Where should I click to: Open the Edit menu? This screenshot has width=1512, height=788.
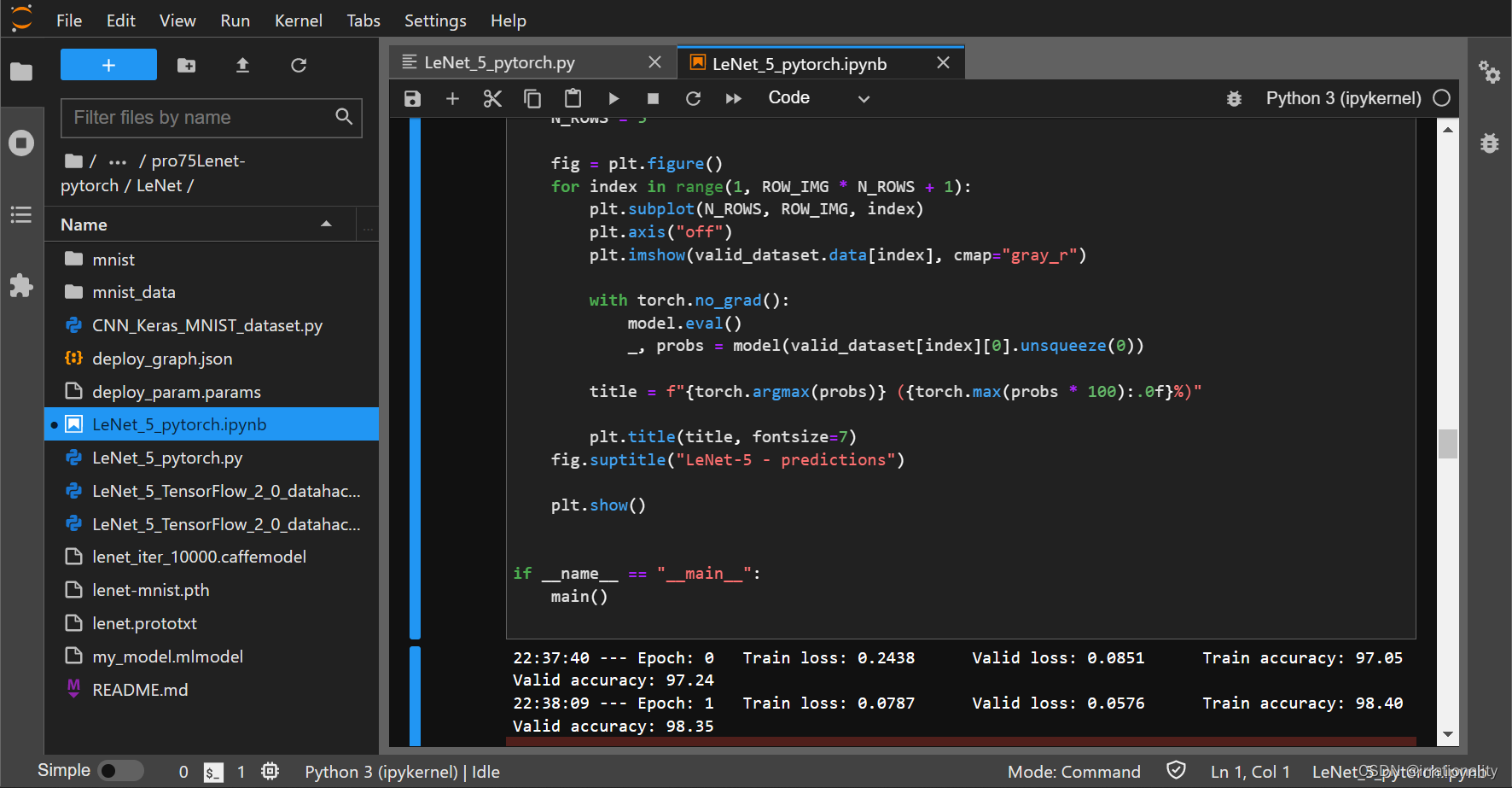pyautogui.click(x=121, y=20)
